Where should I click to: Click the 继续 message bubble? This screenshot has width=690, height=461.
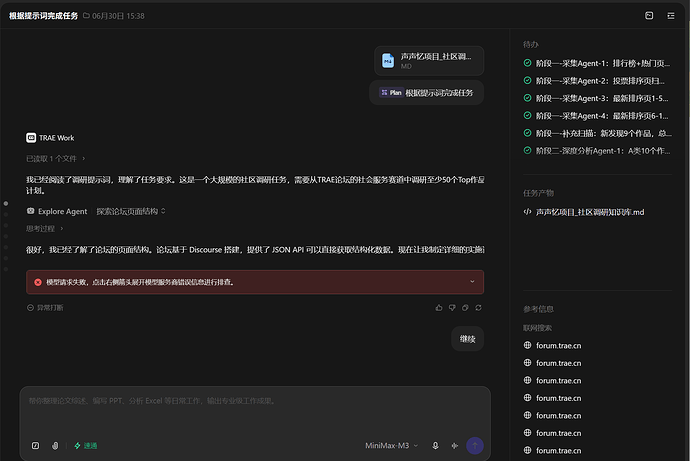[468, 339]
